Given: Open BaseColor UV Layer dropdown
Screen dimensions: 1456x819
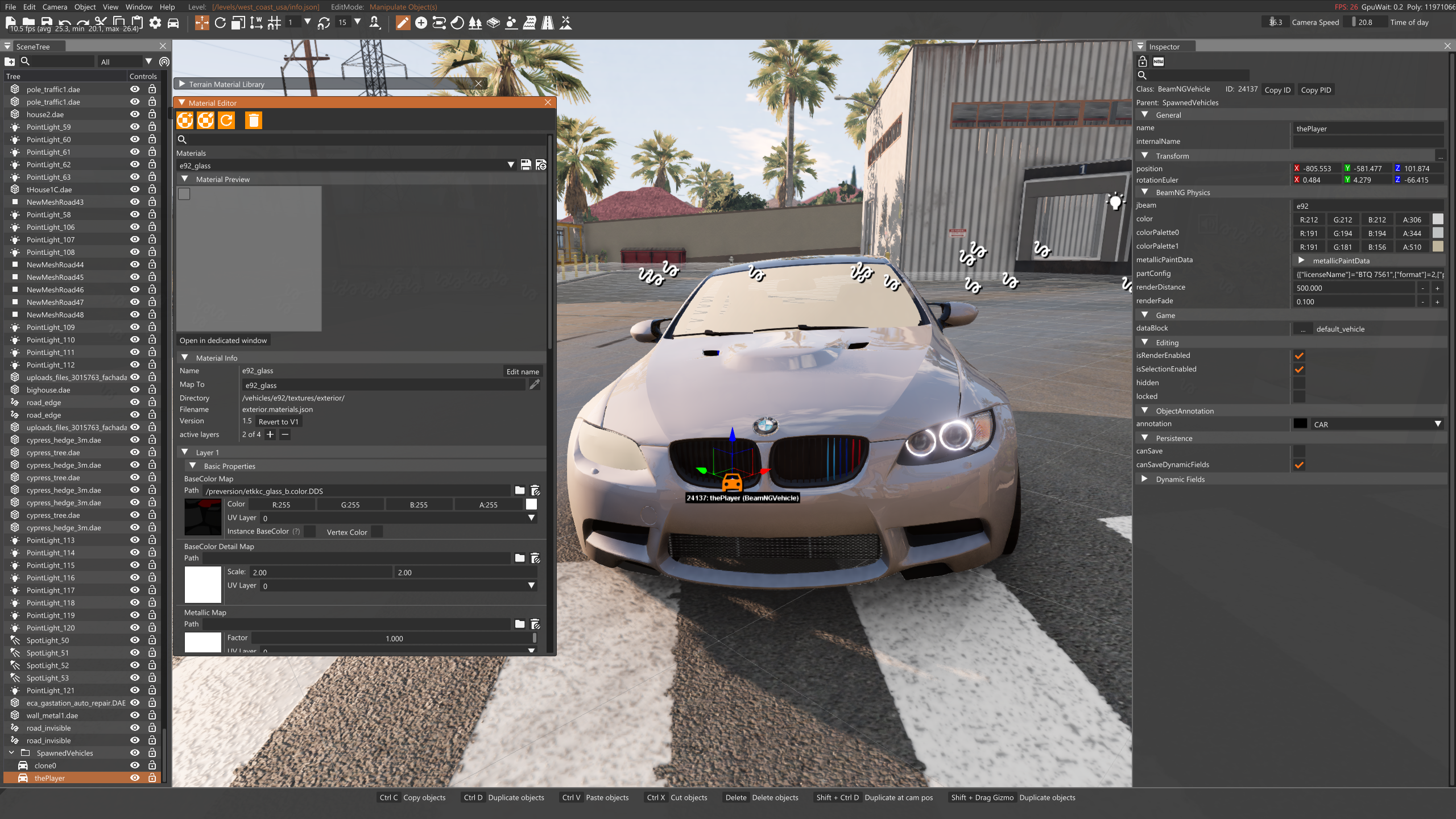Looking at the screenshot, I should point(398,518).
